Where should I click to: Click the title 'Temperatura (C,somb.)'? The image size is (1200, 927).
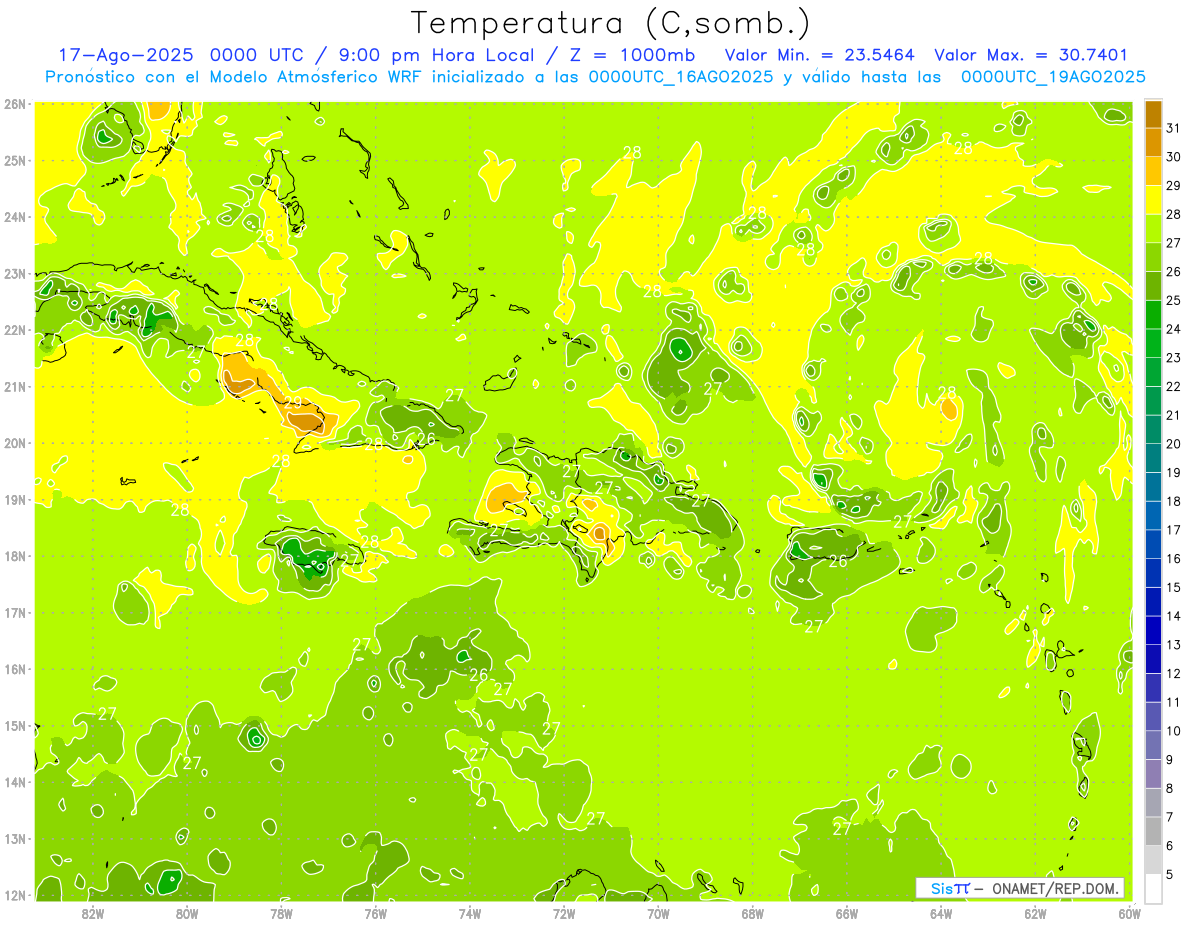[610, 23]
